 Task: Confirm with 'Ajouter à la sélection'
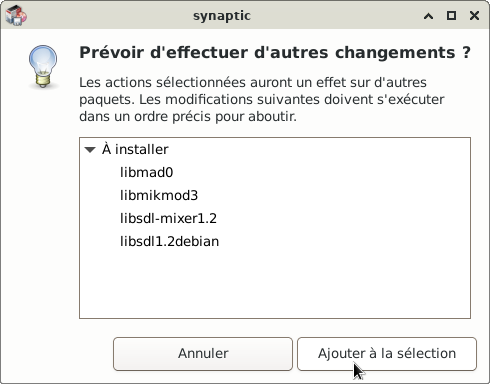[387, 354]
